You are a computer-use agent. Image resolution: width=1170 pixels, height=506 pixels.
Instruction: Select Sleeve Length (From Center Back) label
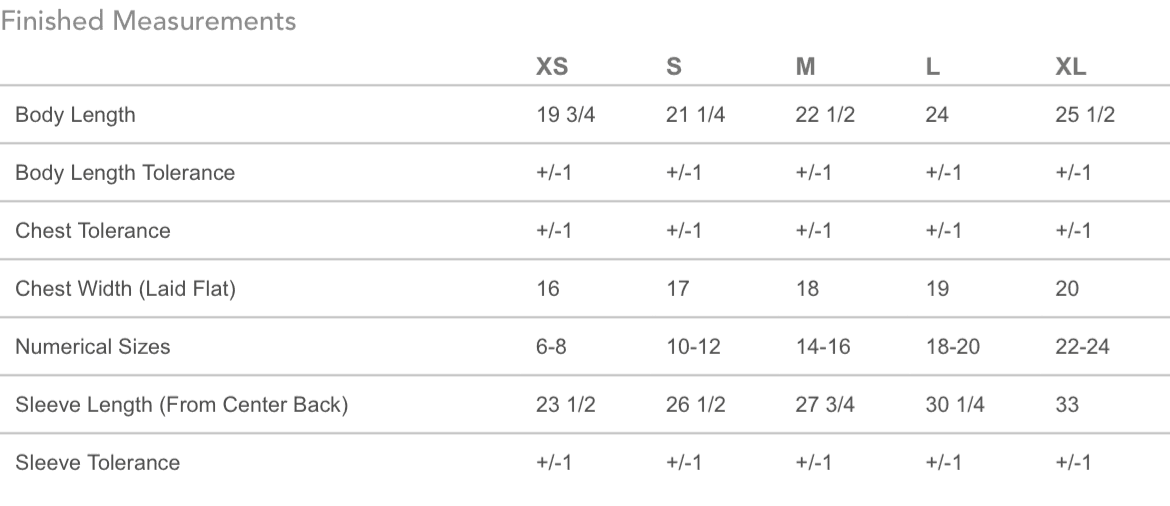click(181, 405)
